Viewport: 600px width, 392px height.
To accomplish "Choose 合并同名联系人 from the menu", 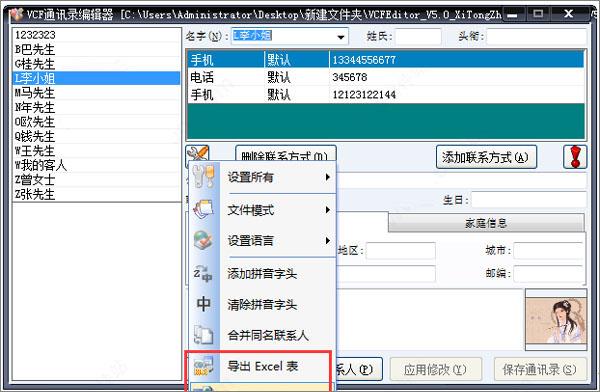I will coord(262,336).
